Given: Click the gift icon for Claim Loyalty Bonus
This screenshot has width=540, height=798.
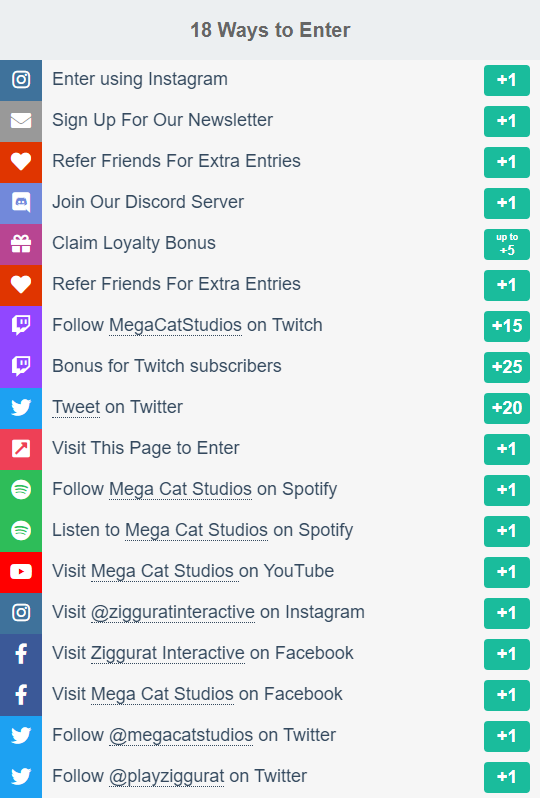Looking at the screenshot, I should [x=21, y=244].
